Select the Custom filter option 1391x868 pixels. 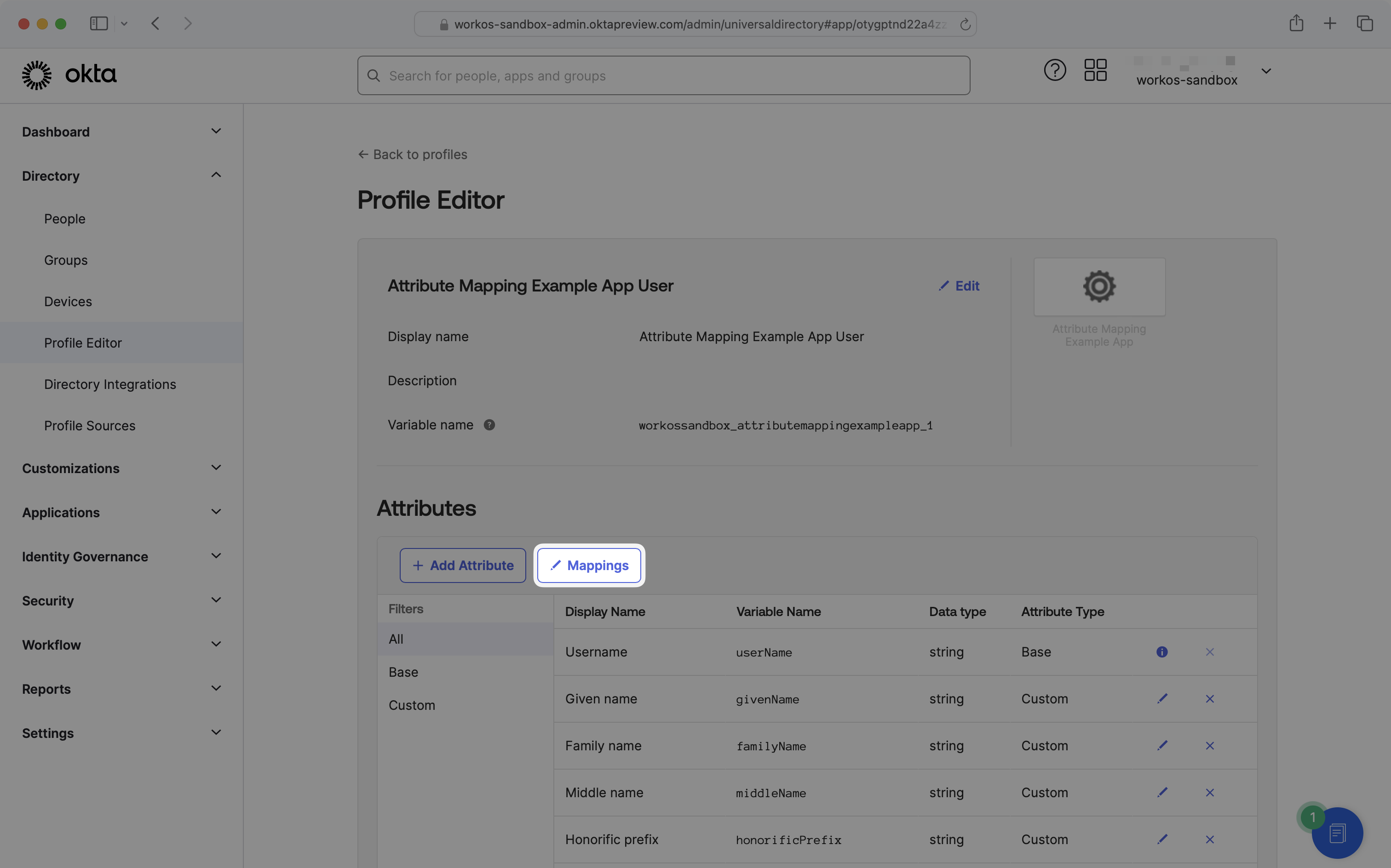pos(411,704)
